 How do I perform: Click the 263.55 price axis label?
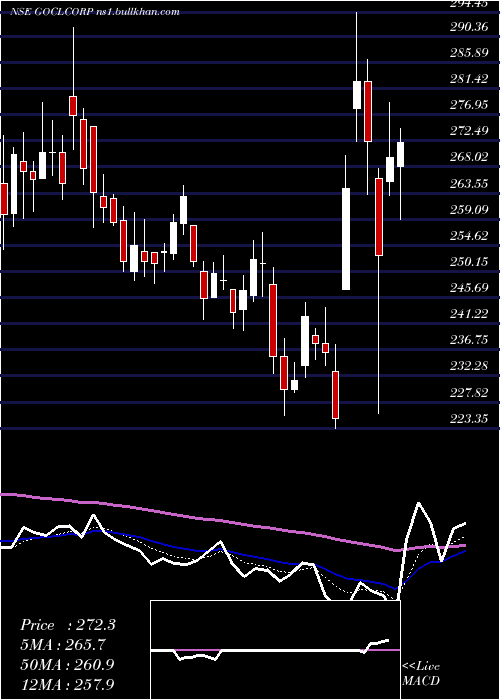tap(469, 183)
